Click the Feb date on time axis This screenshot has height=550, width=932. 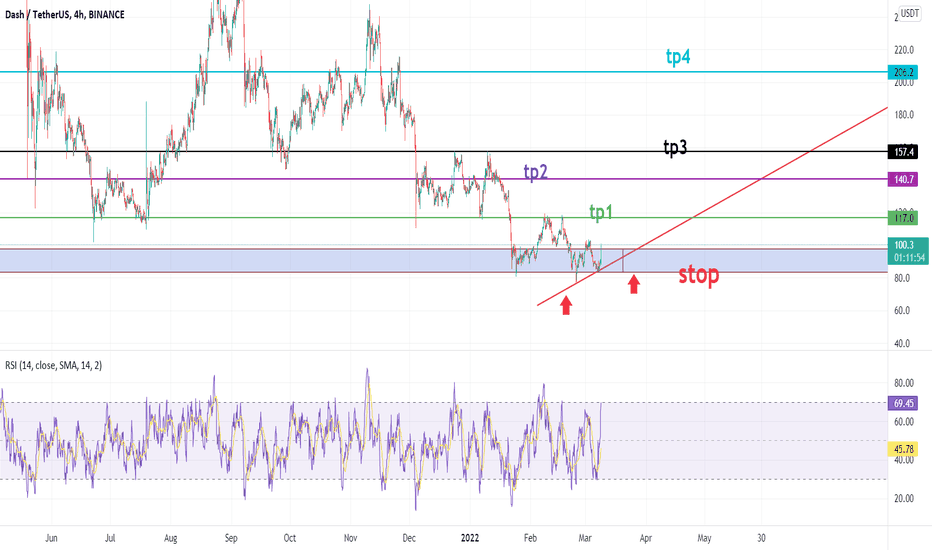530,538
